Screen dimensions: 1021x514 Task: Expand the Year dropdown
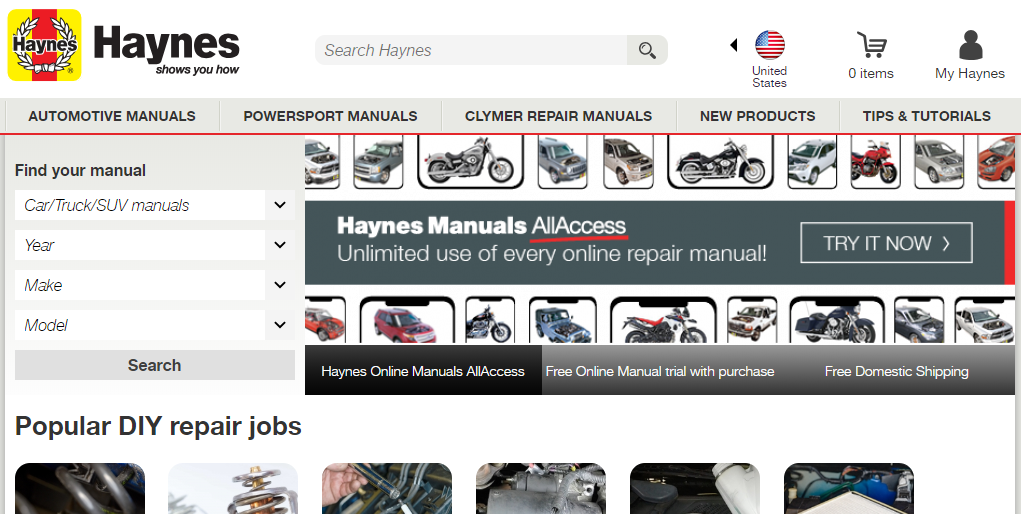tap(155, 245)
